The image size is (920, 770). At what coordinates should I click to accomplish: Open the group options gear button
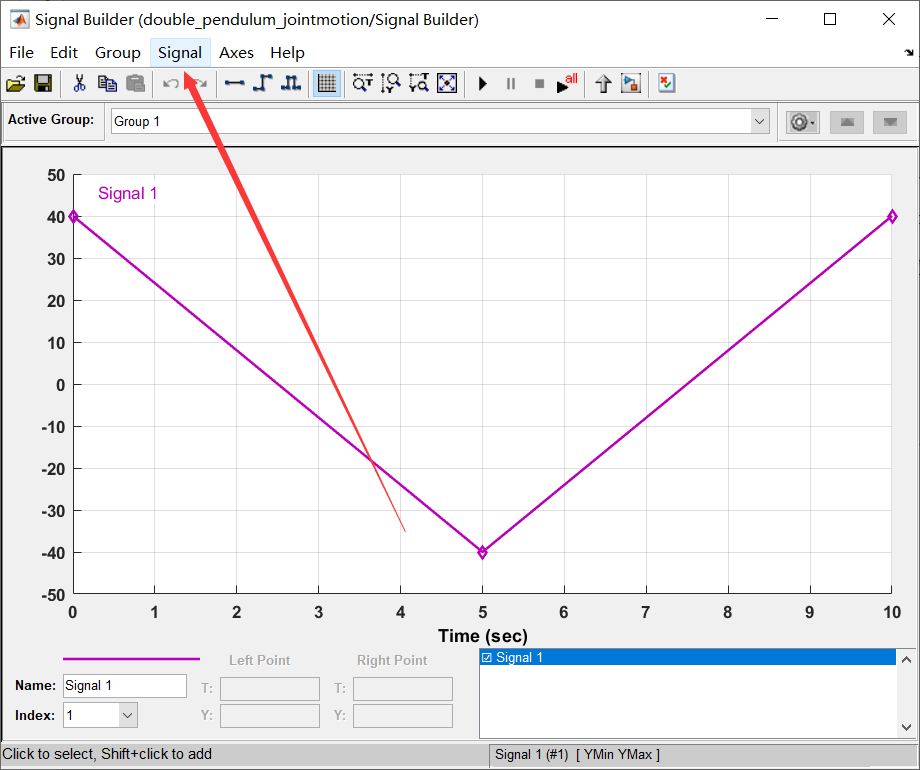[803, 123]
